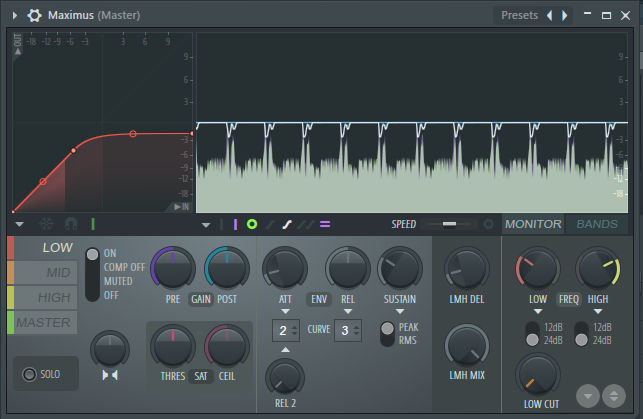Step the attack curve value 2
Image resolution: width=643 pixels, height=419 pixels.
coord(286,330)
